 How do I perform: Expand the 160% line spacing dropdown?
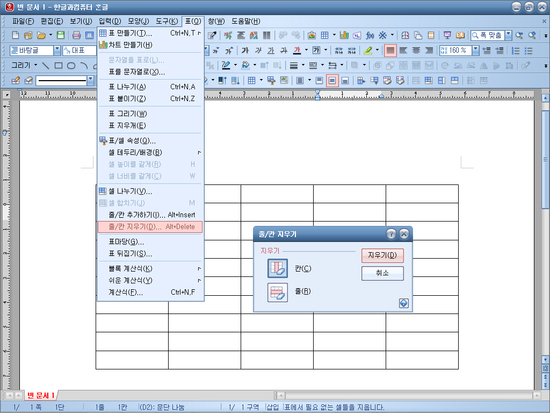click(x=475, y=51)
